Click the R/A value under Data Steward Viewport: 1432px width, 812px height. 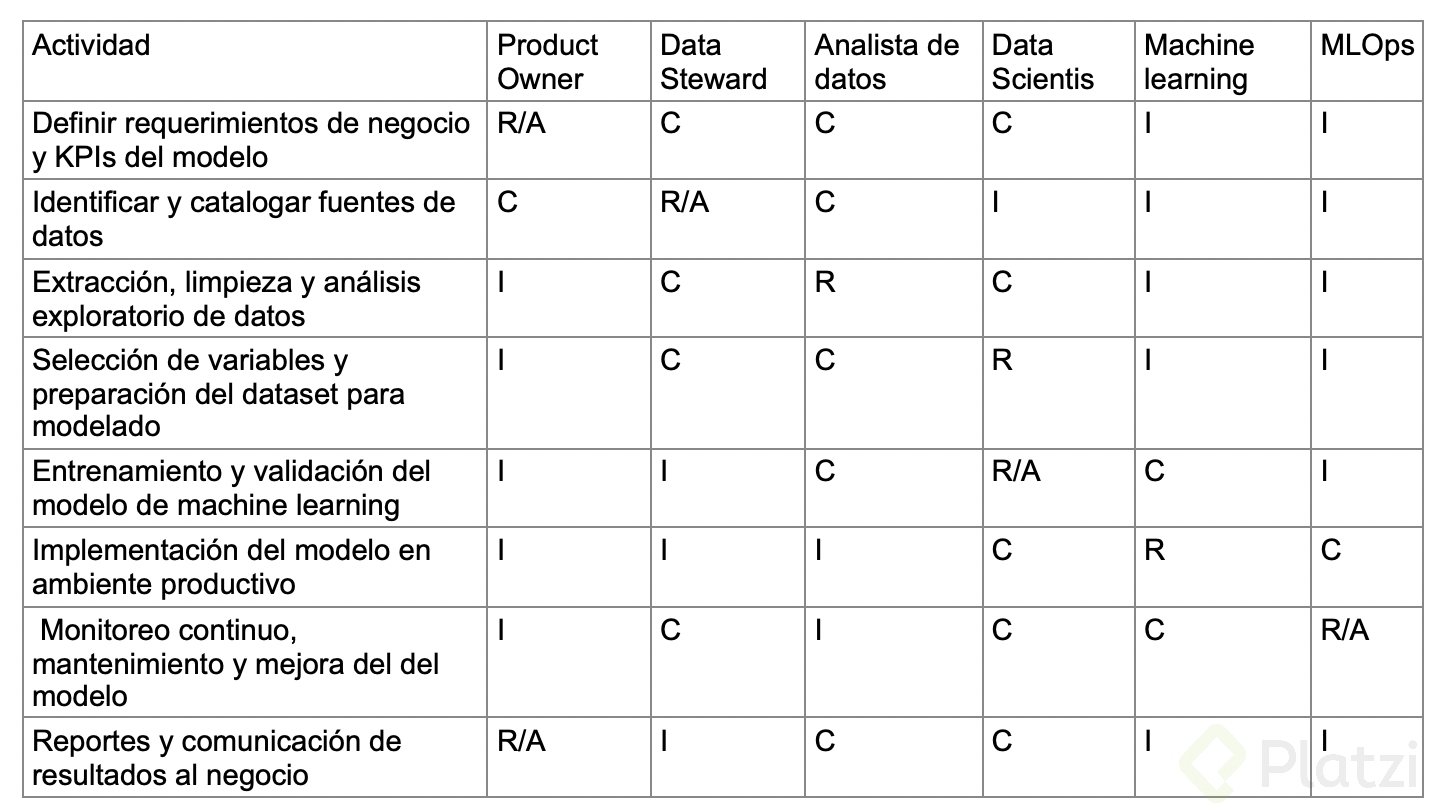(685, 203)
